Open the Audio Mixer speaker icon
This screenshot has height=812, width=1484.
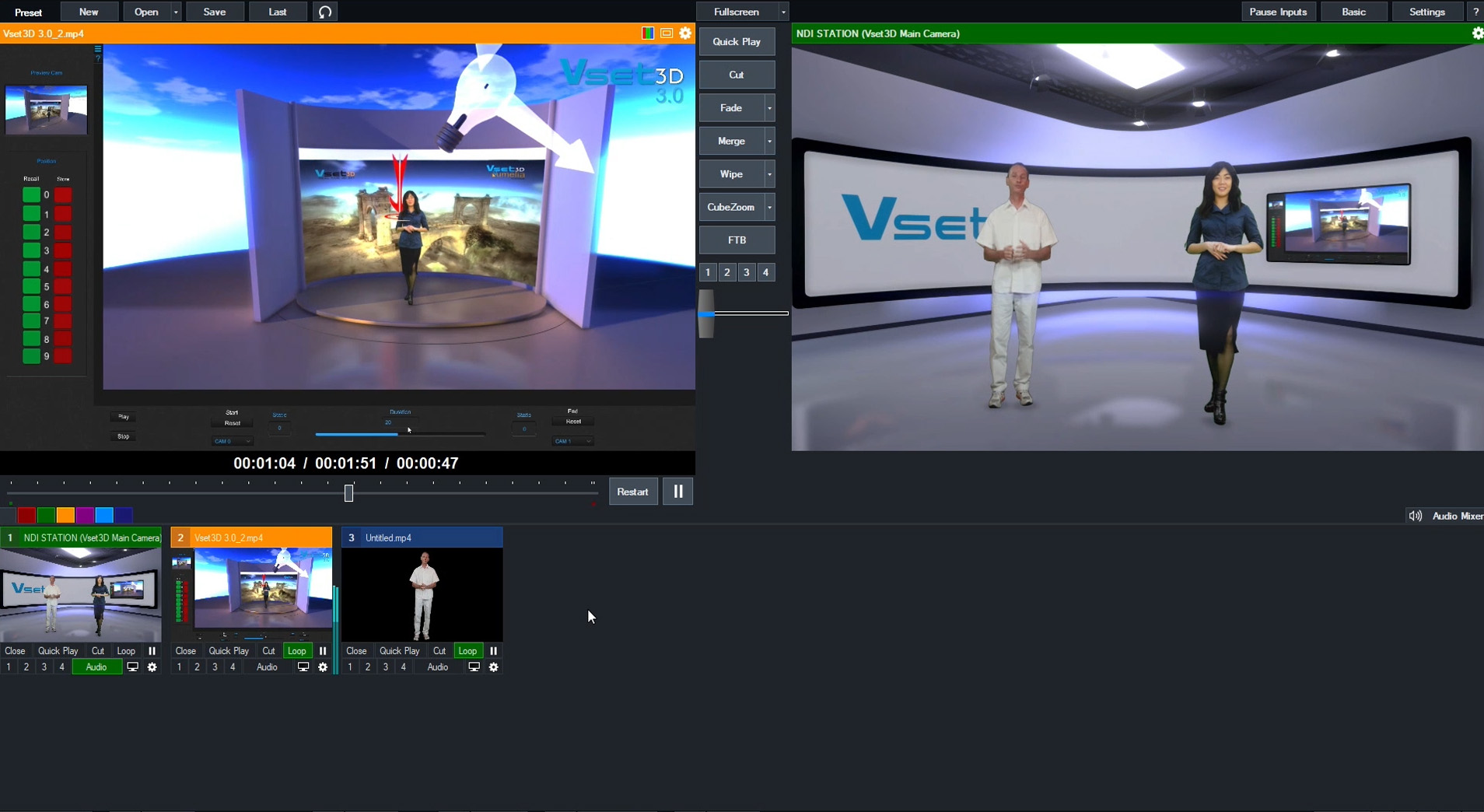click(x=1416, y=516)
